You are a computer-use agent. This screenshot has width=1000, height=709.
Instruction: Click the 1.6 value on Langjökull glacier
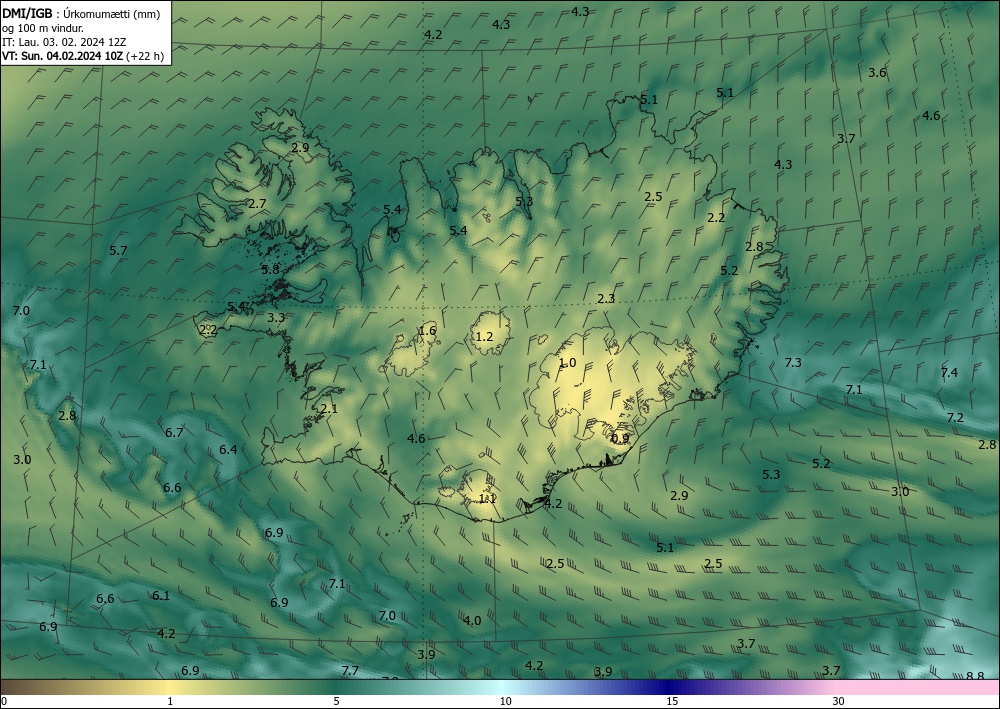click(427, 330)
